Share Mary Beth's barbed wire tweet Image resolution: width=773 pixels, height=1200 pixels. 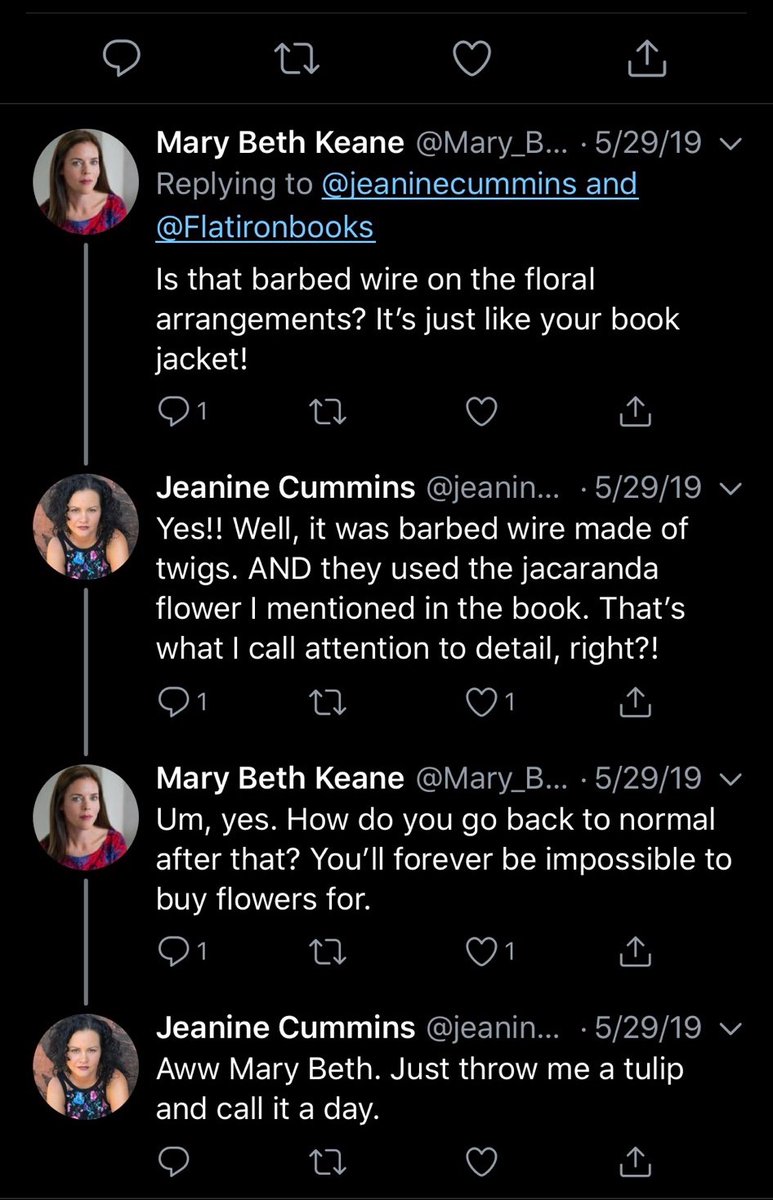pos(636,412)
